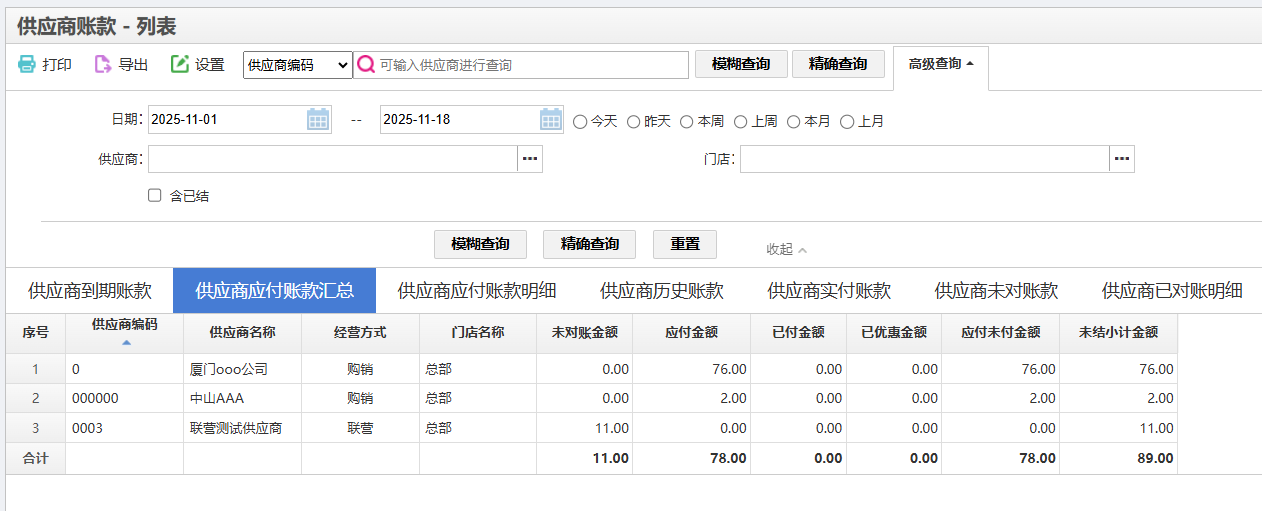Viewport: 1262px width, 511px height.
Task: Click the print icon in the toolbar
Action: (x=27, y=64)
